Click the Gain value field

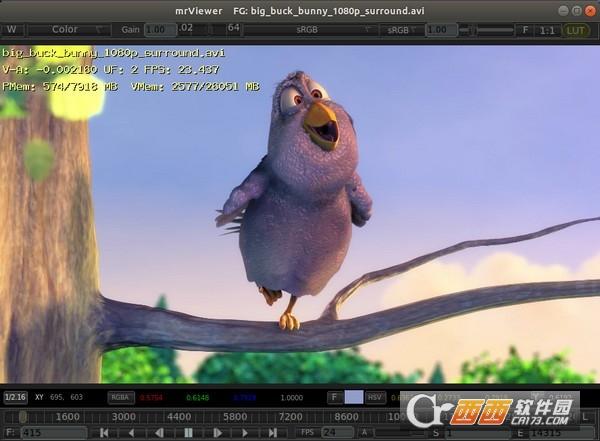[160, 29]
